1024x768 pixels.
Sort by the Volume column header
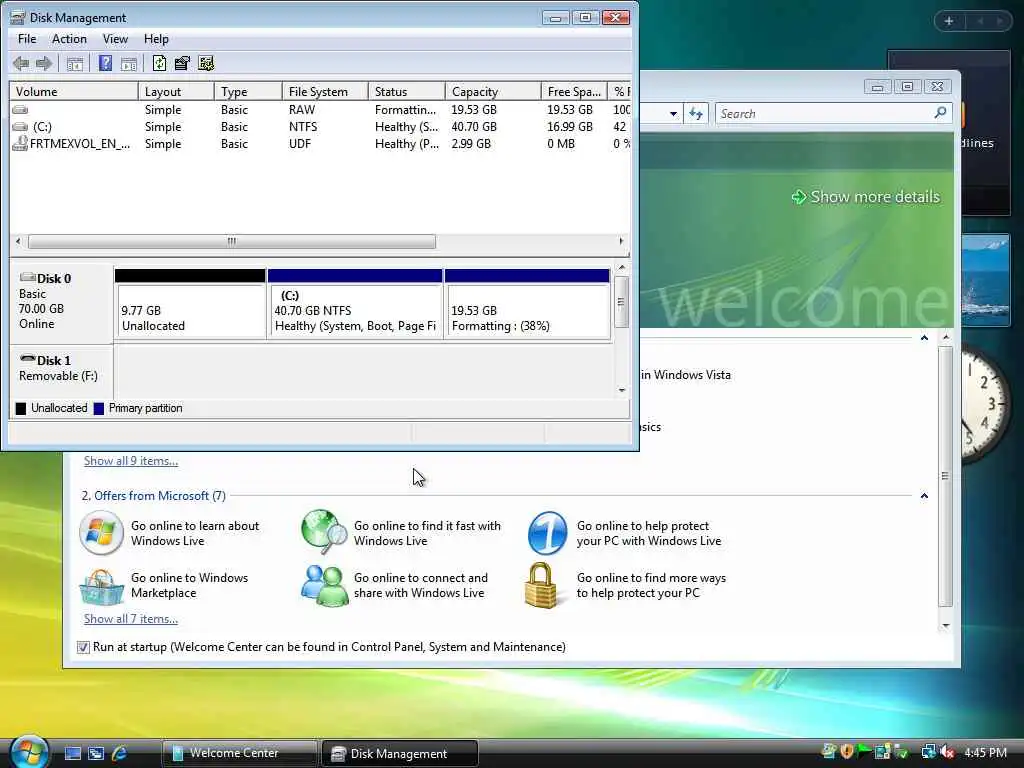click(74, 92)
